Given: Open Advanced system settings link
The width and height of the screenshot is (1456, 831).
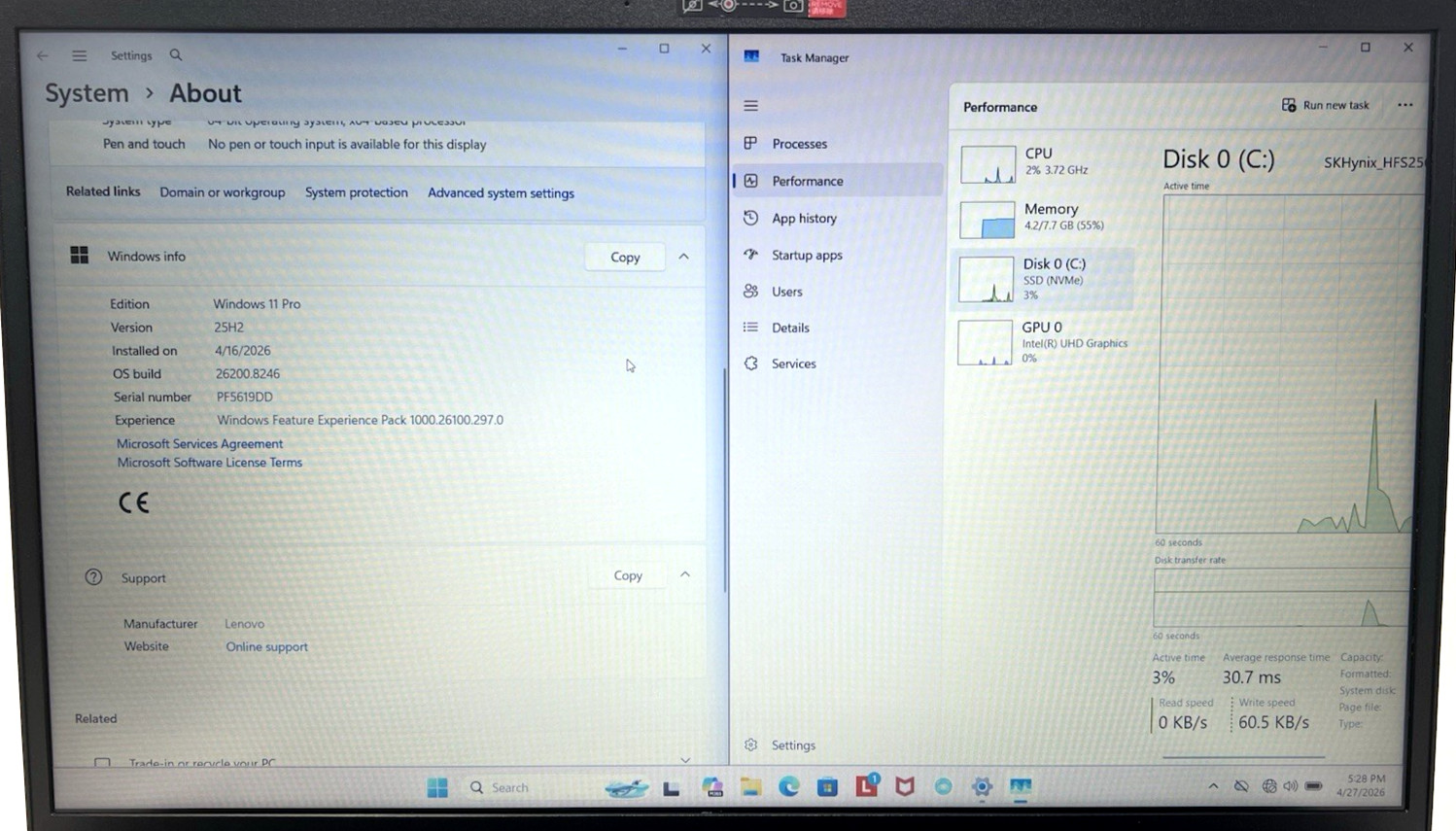Looking at the screenshot, I should [501, 192].
